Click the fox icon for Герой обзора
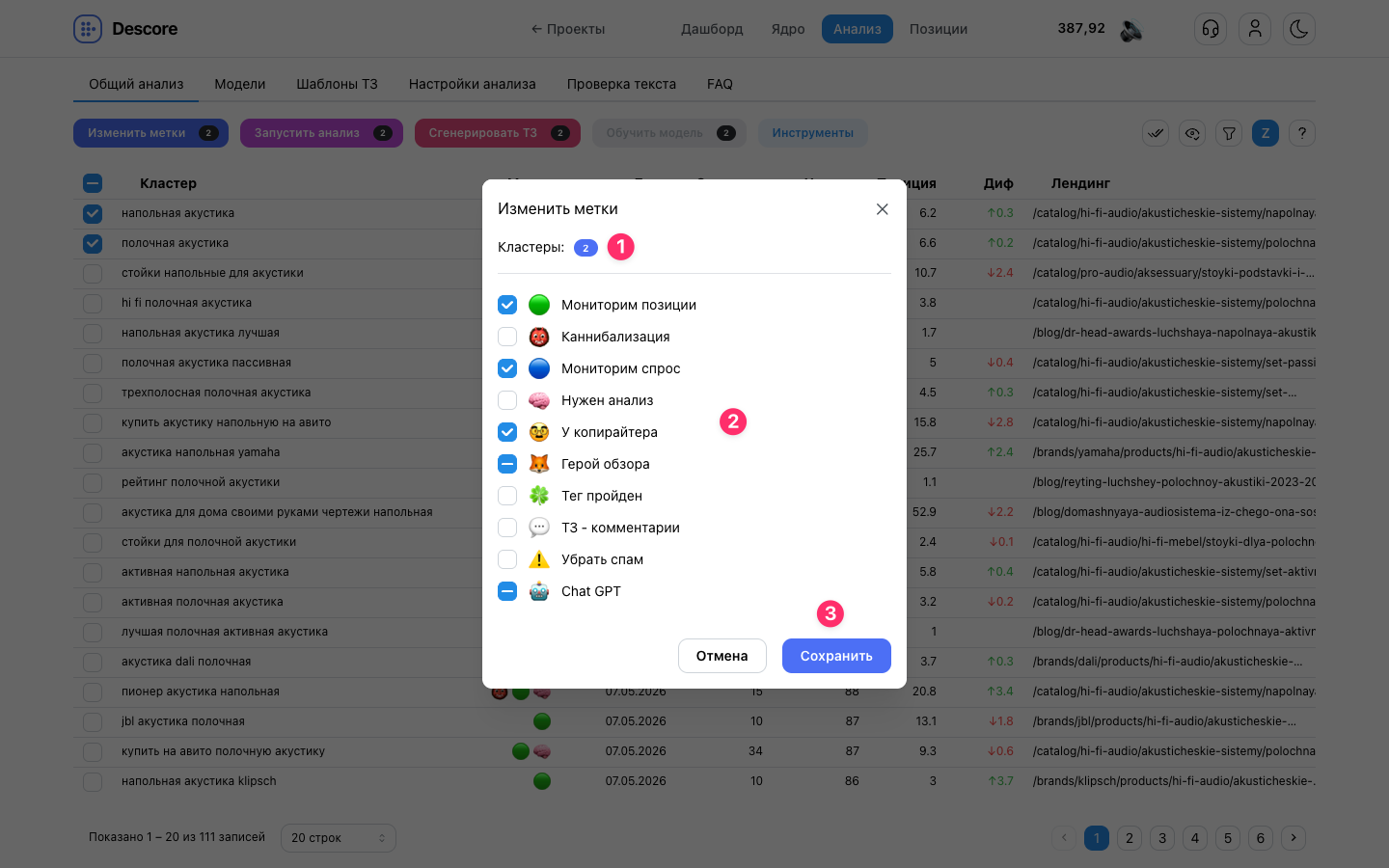The height and width of the screenshot is (868, 1389). point(539,464)
